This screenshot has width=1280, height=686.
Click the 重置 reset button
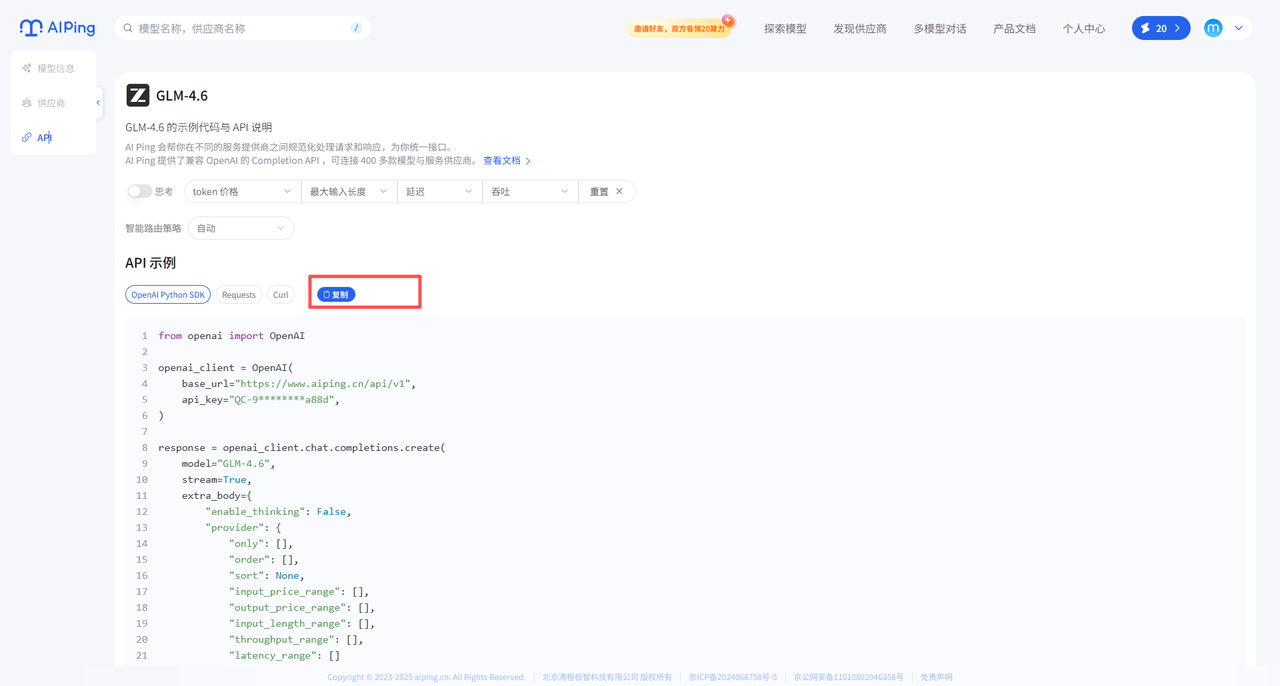click(x=607, y=191)
